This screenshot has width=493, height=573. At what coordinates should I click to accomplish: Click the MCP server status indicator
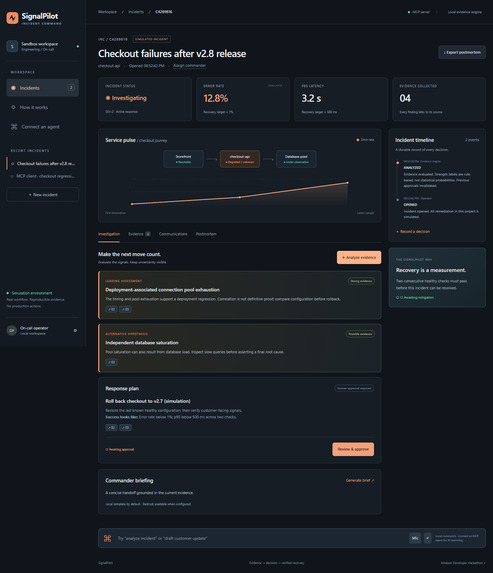tap(419, 12)
